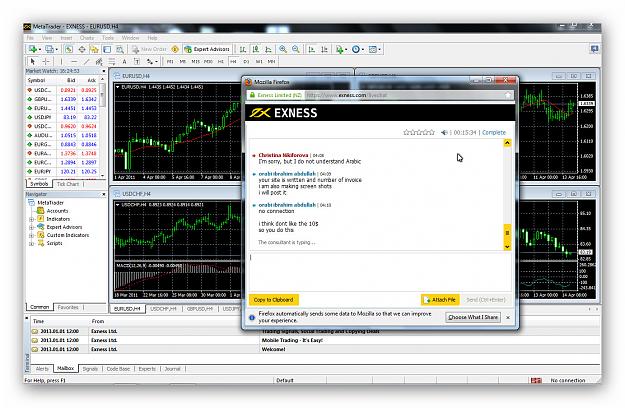Click the chat scroll-up yellow arrow

507,143
